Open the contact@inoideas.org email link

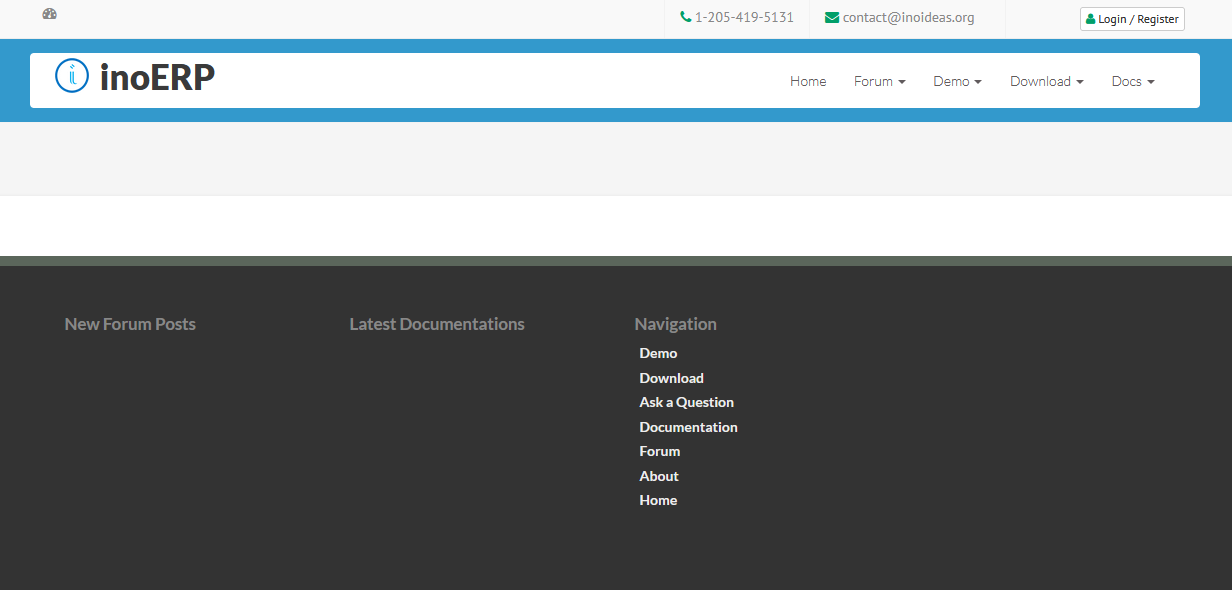pyautogui.click(x=908, y=17)
